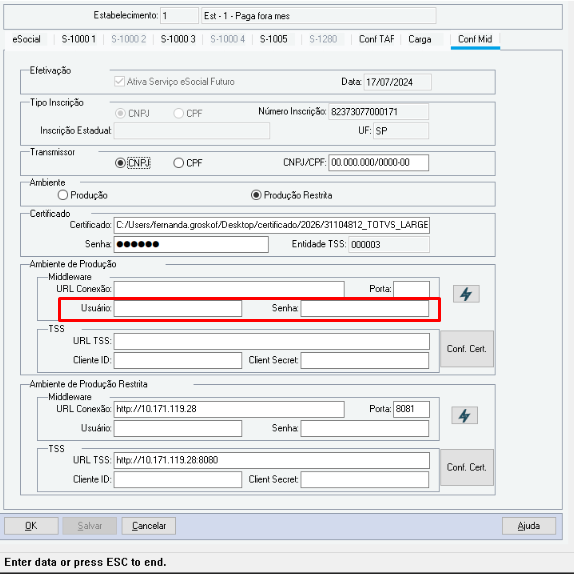The width and height of the screenshot is (574, 574).
Task: Click the establishment description field 'Est - 1 - Paga fora mes'
Action: pos(318,16)
